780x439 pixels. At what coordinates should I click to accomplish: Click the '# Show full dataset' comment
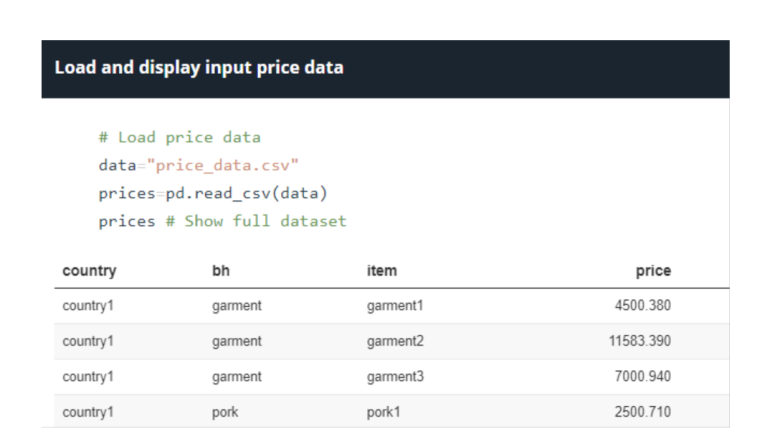(x=256, y=221)
